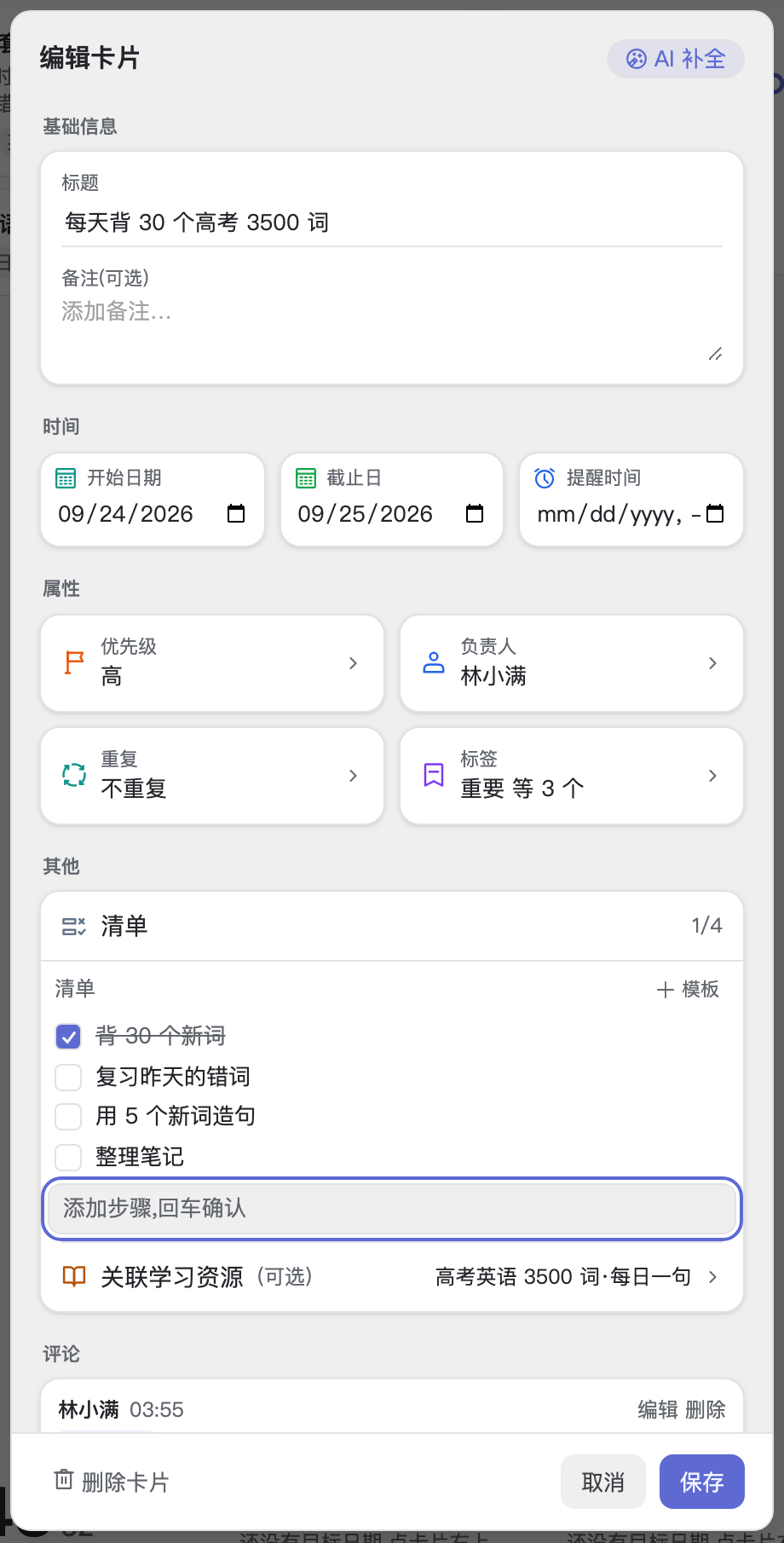Click the + 模板 button
The height and width of the screenshot is (1543, 784).
click(x=688, y=989)
